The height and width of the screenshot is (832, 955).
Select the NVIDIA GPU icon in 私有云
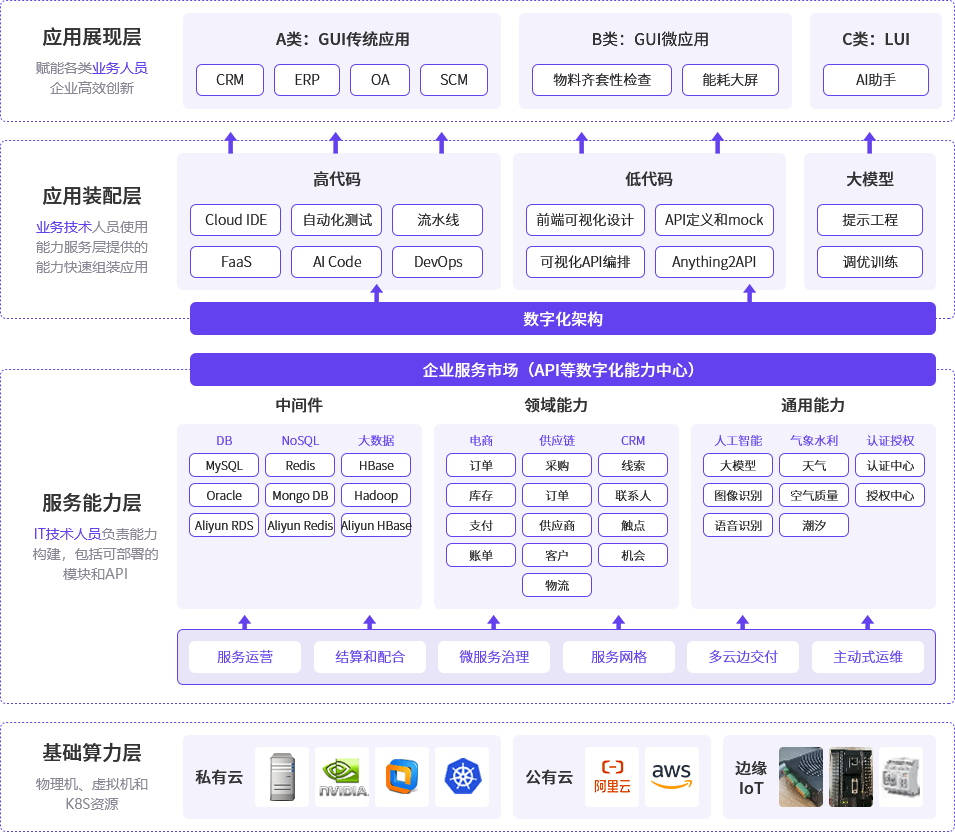tap(342, 777)
